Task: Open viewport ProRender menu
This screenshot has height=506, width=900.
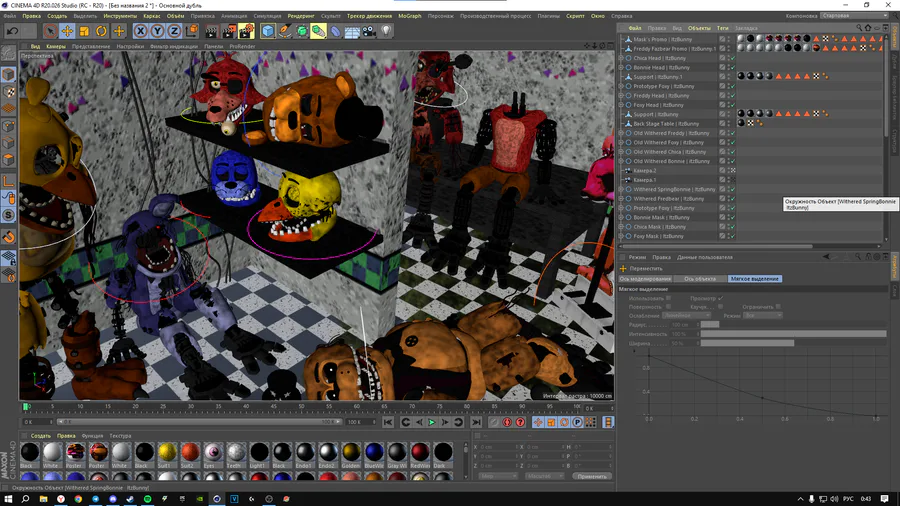Action: tap(242, 46)
